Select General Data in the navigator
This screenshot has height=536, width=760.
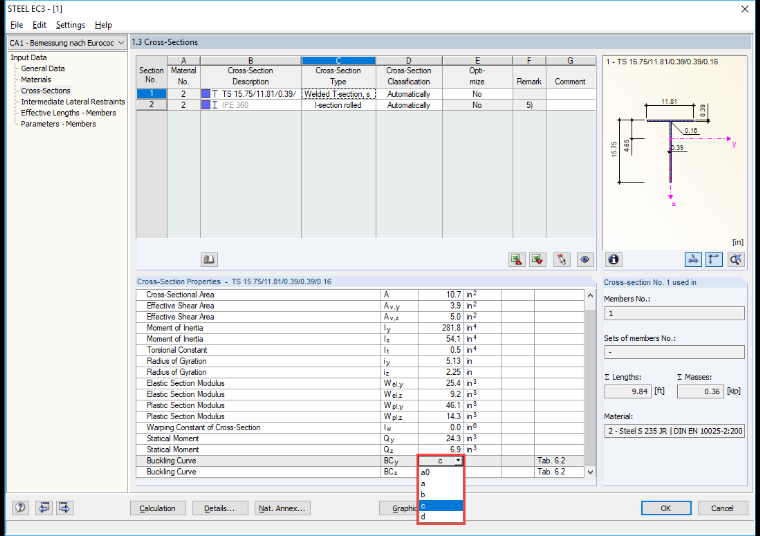pyautogui.click(x=43, y=68)
